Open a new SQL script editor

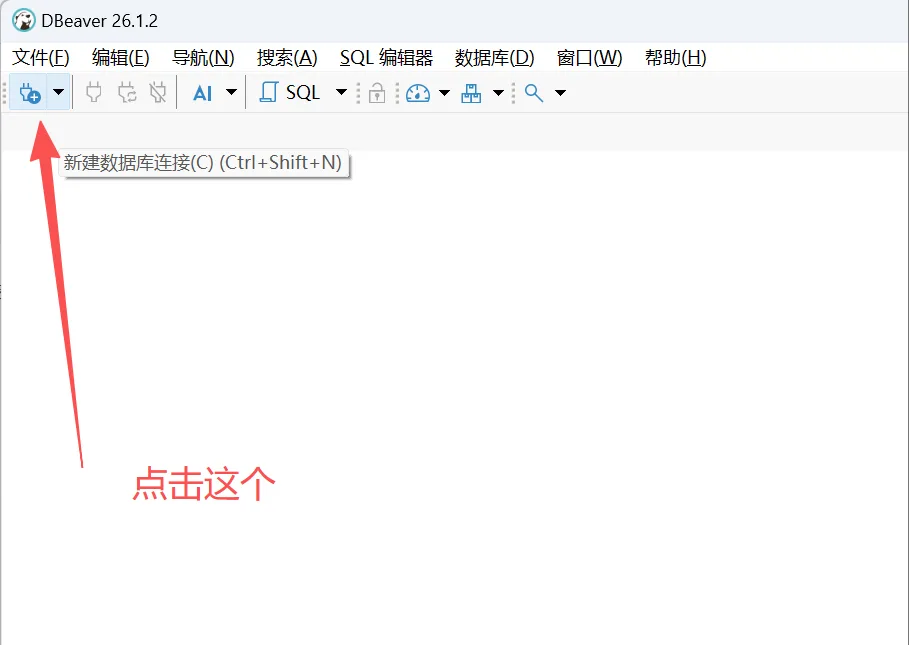click(x=289, y=92)
